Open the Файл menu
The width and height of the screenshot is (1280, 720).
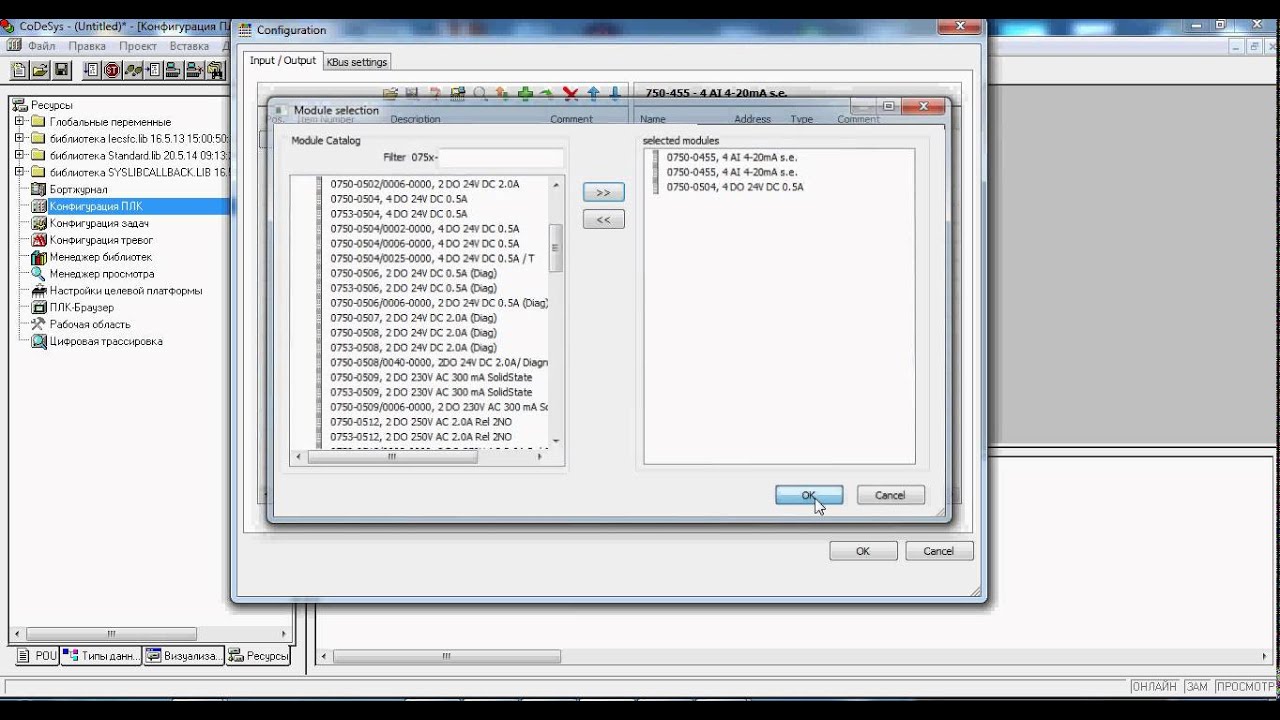click(41, 46)
